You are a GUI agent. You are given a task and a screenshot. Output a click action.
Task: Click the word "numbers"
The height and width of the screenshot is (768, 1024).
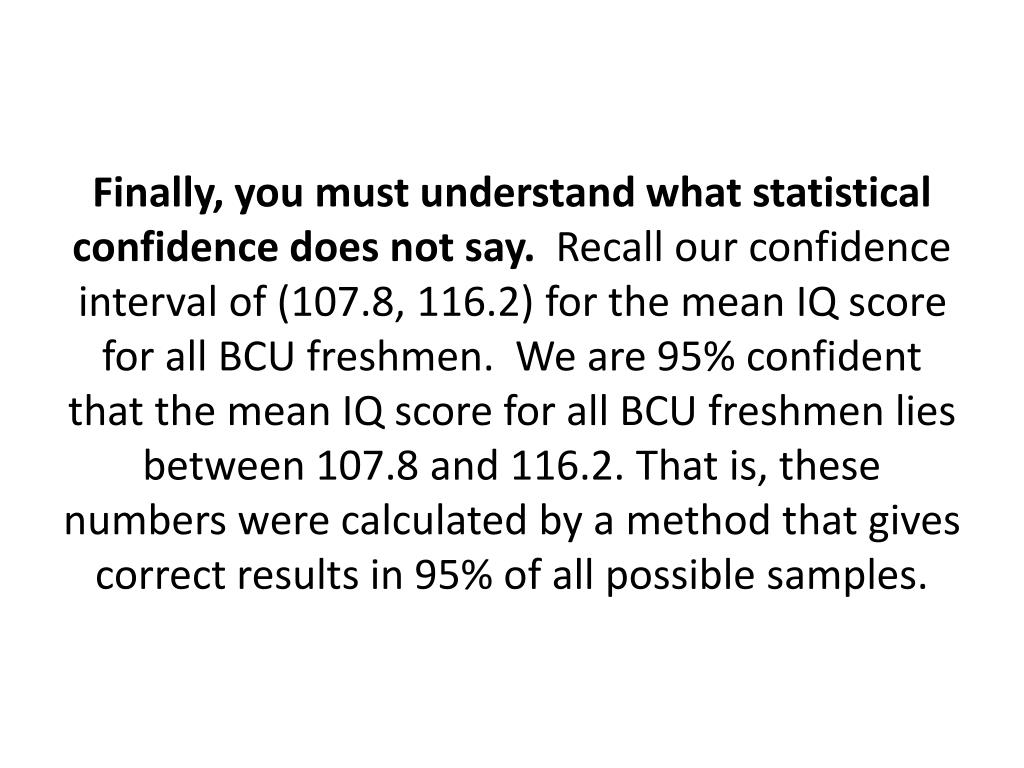coord(144,520)
